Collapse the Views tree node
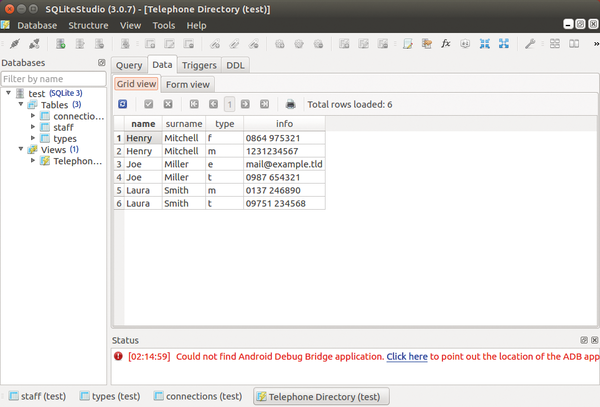The width and height of the screenshot is (600, 407). pyautogui.click(x=21, y=149)
